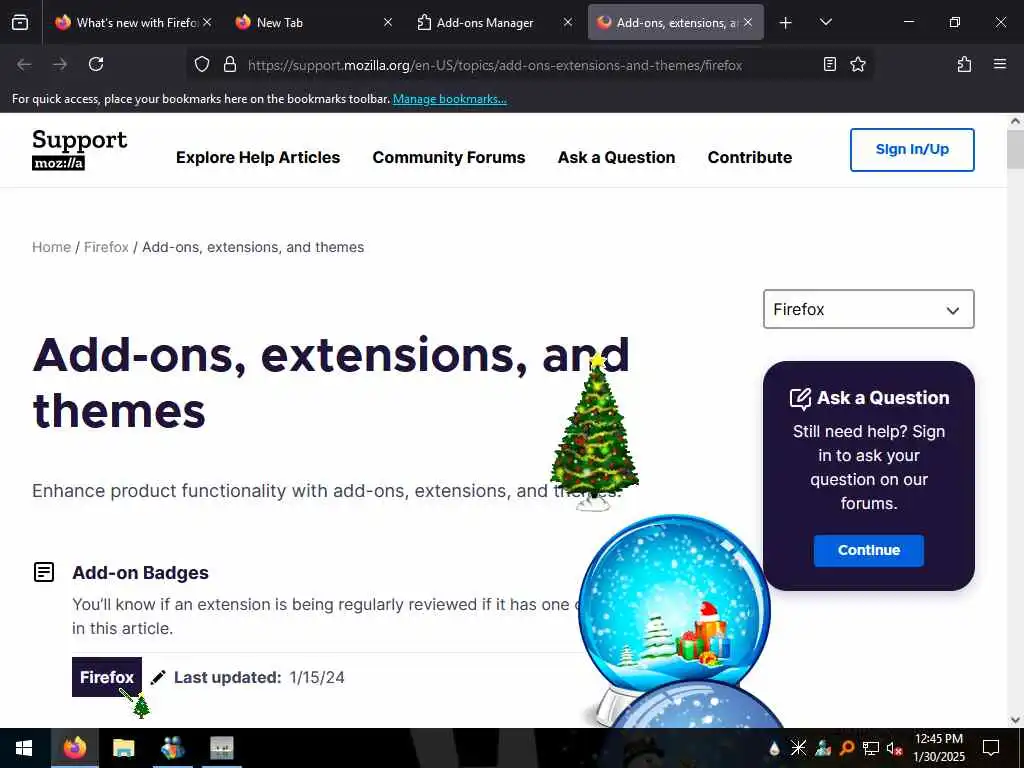The width and height of the screenshot is (1024, 768).
Task: View site security lock information
Action: [x=230, y=65]
